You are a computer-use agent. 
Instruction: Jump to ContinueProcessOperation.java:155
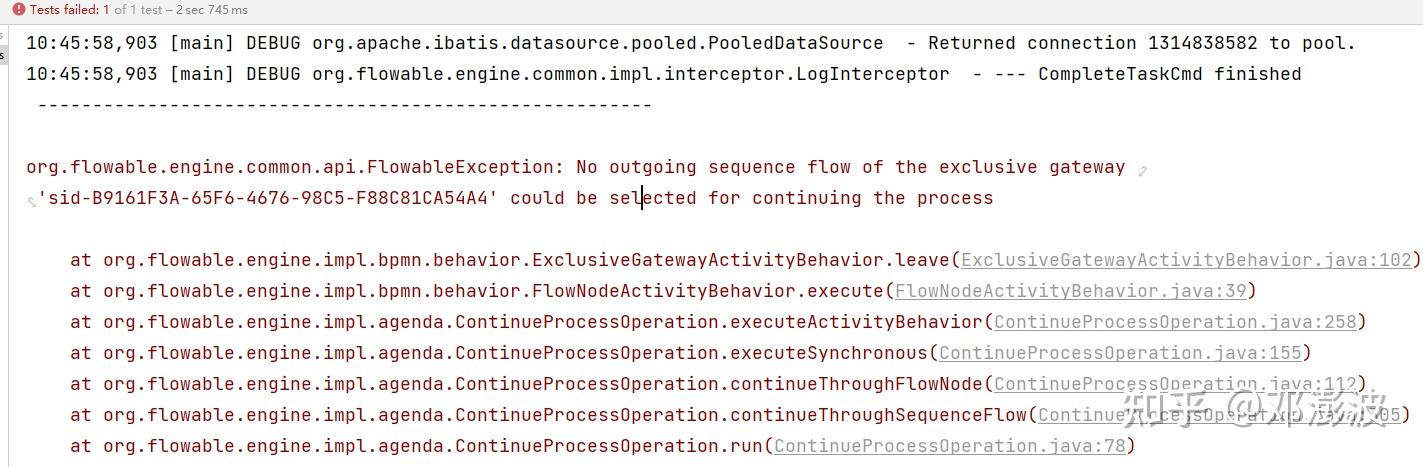click(x=1120, y=353)
